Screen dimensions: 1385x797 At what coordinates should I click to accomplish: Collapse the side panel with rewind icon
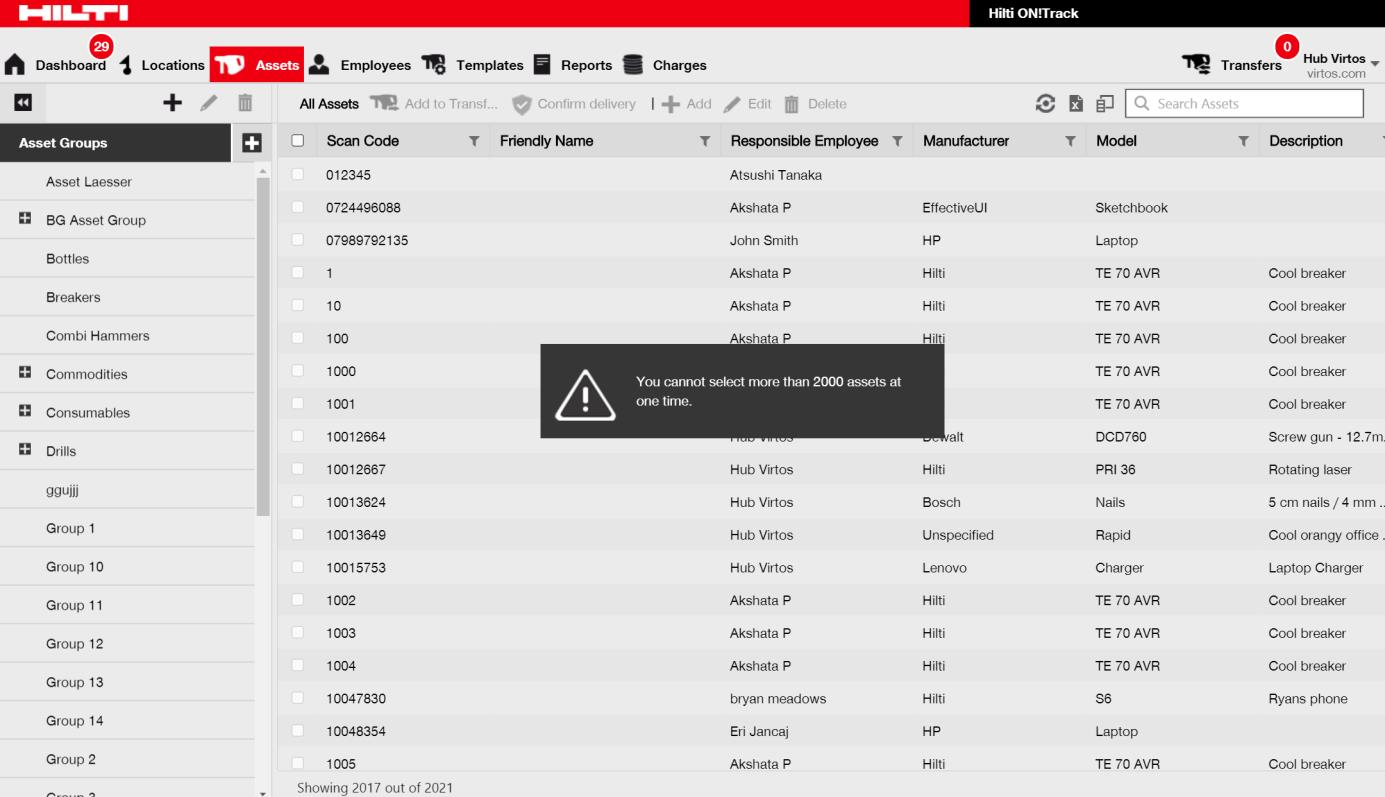click(22, 102)
